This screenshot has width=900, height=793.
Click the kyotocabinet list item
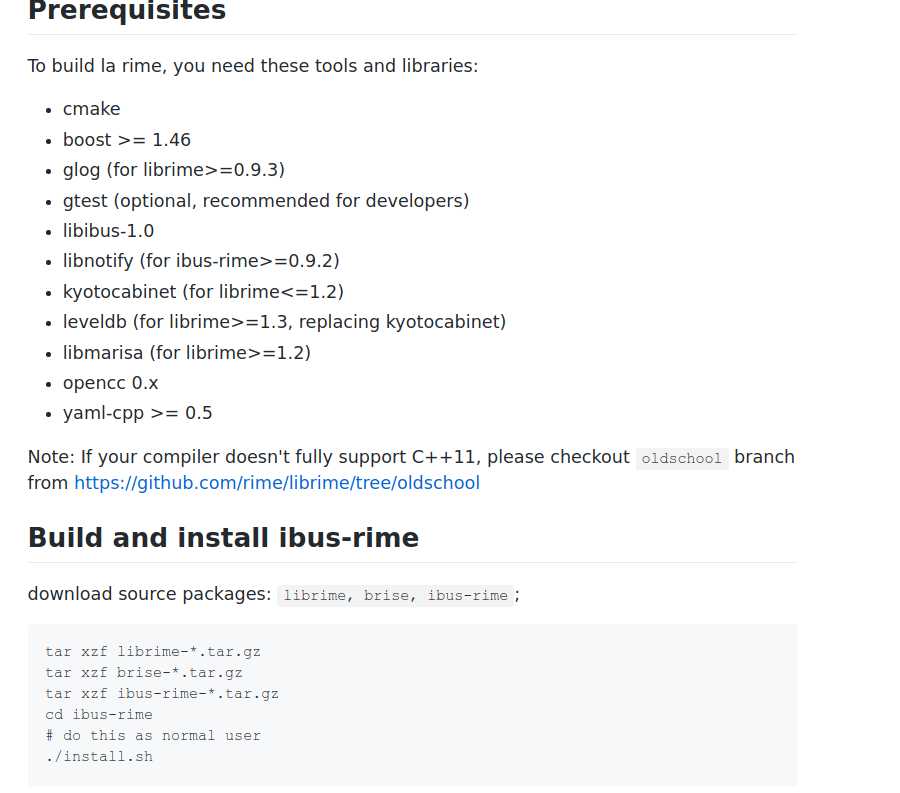[203, 292]
